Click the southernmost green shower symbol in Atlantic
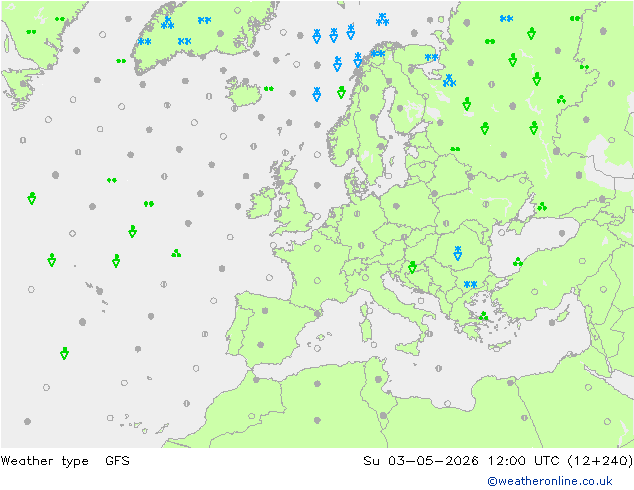Image resolution: width=634 pixels, height=490 pixels. point(64,353)
